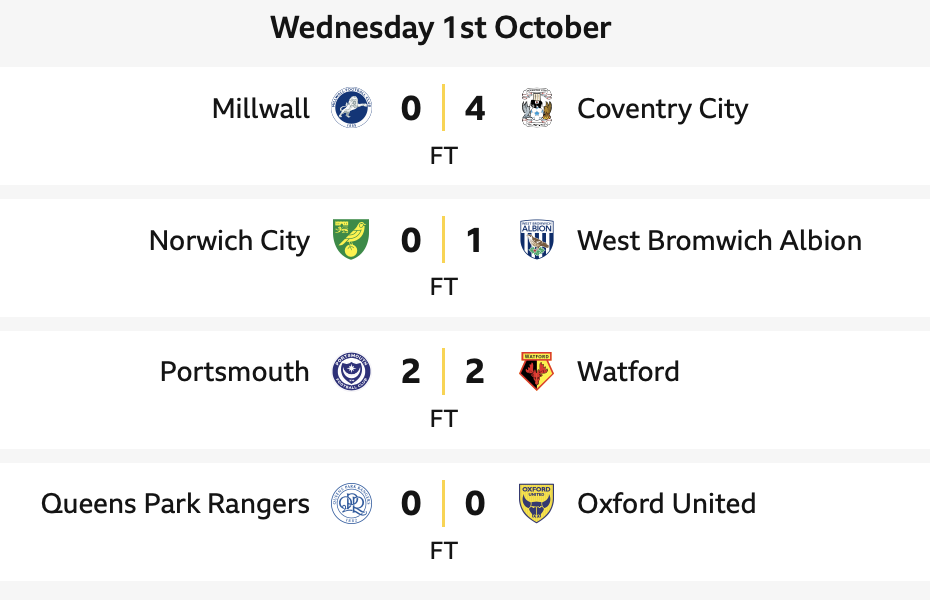Open the Millwall team name link
This screenshot has height=600, width=930.
pyautogui.click(x=261, y=108)
